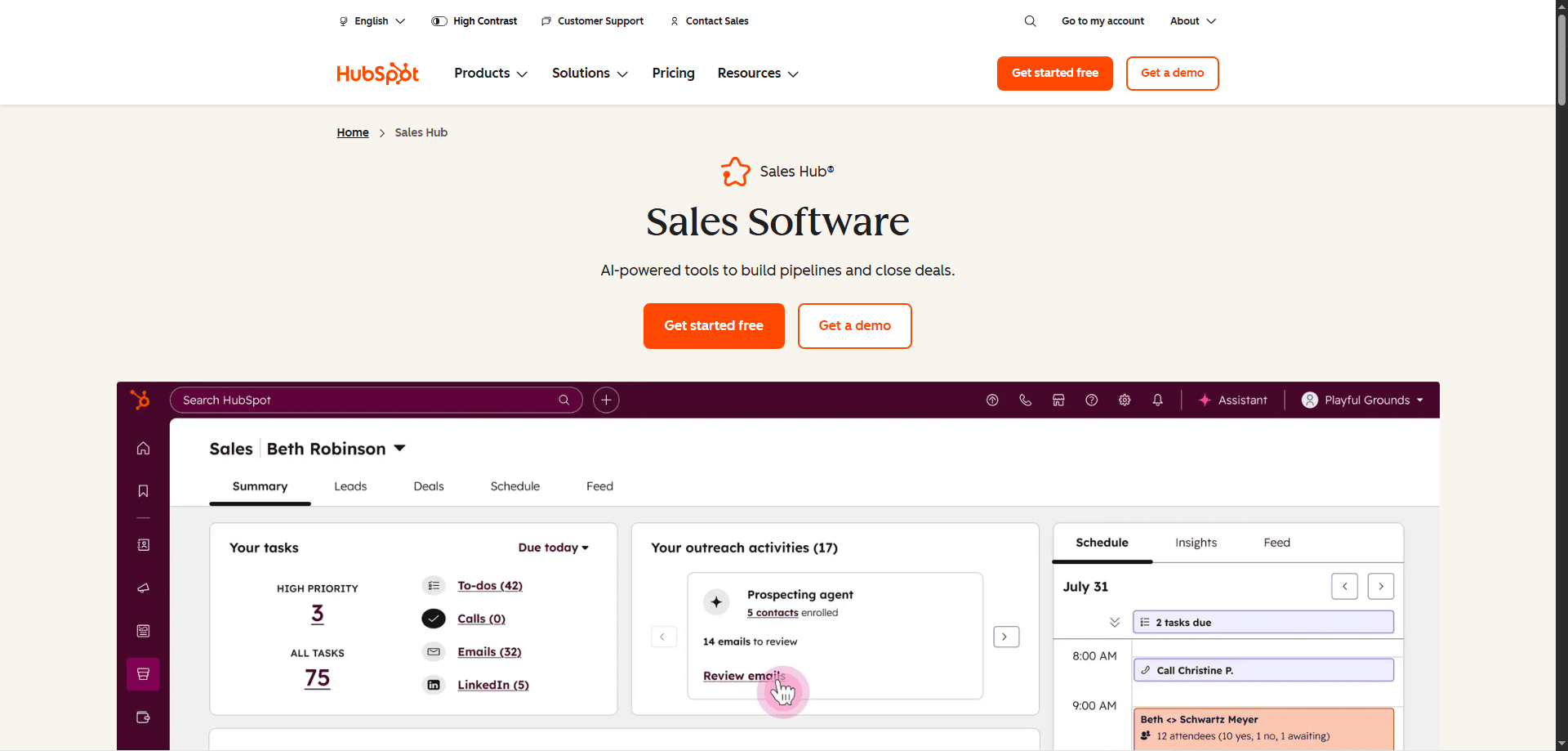1568x751 pixels.
Task: Click the HubSpot logo in the header
Action: coord(377,74)
